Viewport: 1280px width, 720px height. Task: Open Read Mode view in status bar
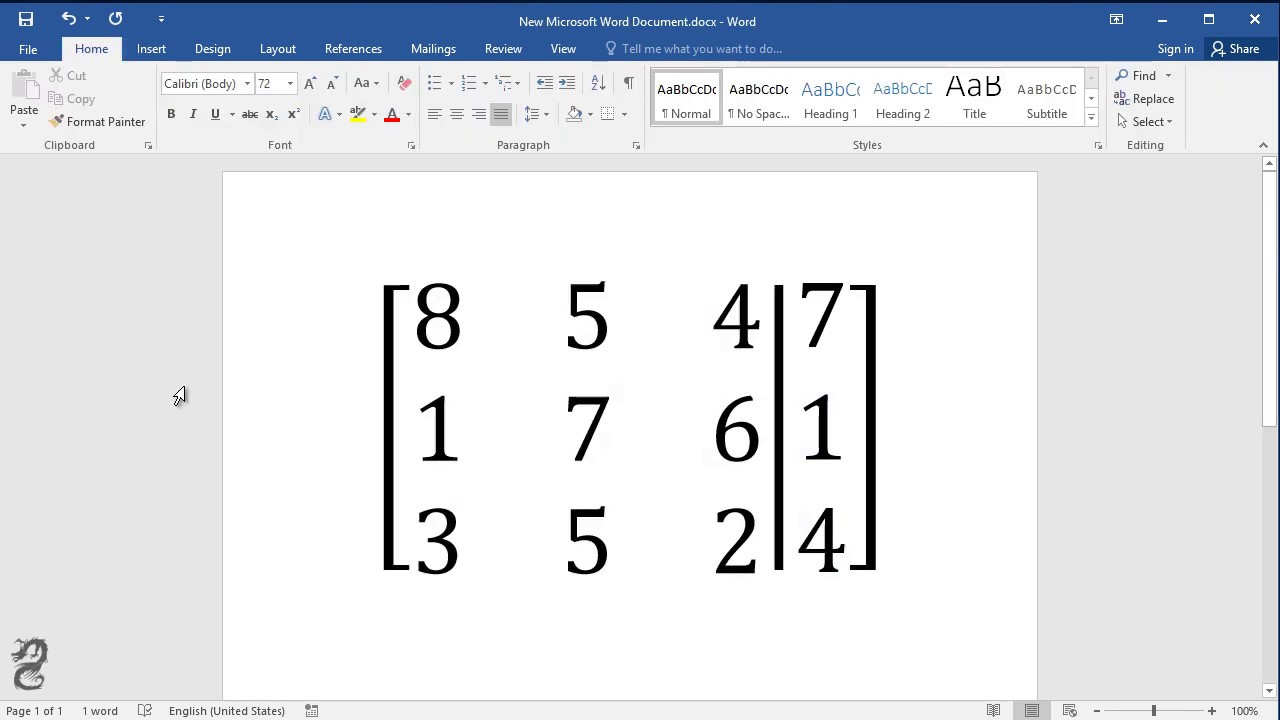pyautogui.click(x=993, y=711)
